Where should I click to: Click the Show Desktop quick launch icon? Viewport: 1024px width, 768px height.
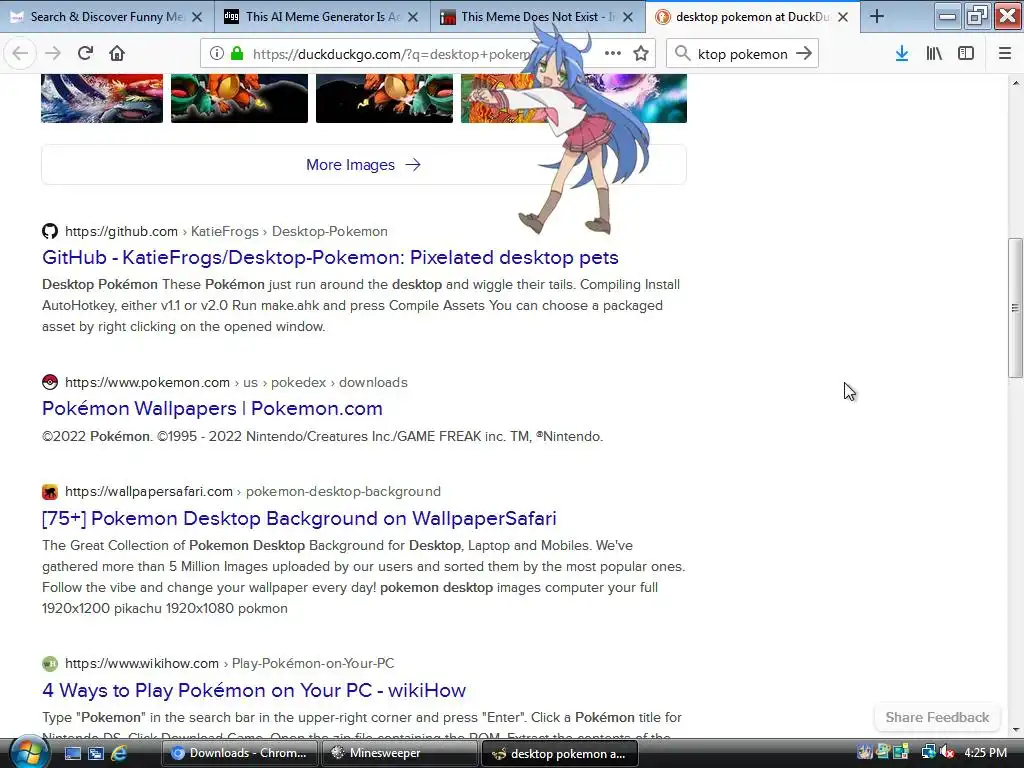pos(72,753)
